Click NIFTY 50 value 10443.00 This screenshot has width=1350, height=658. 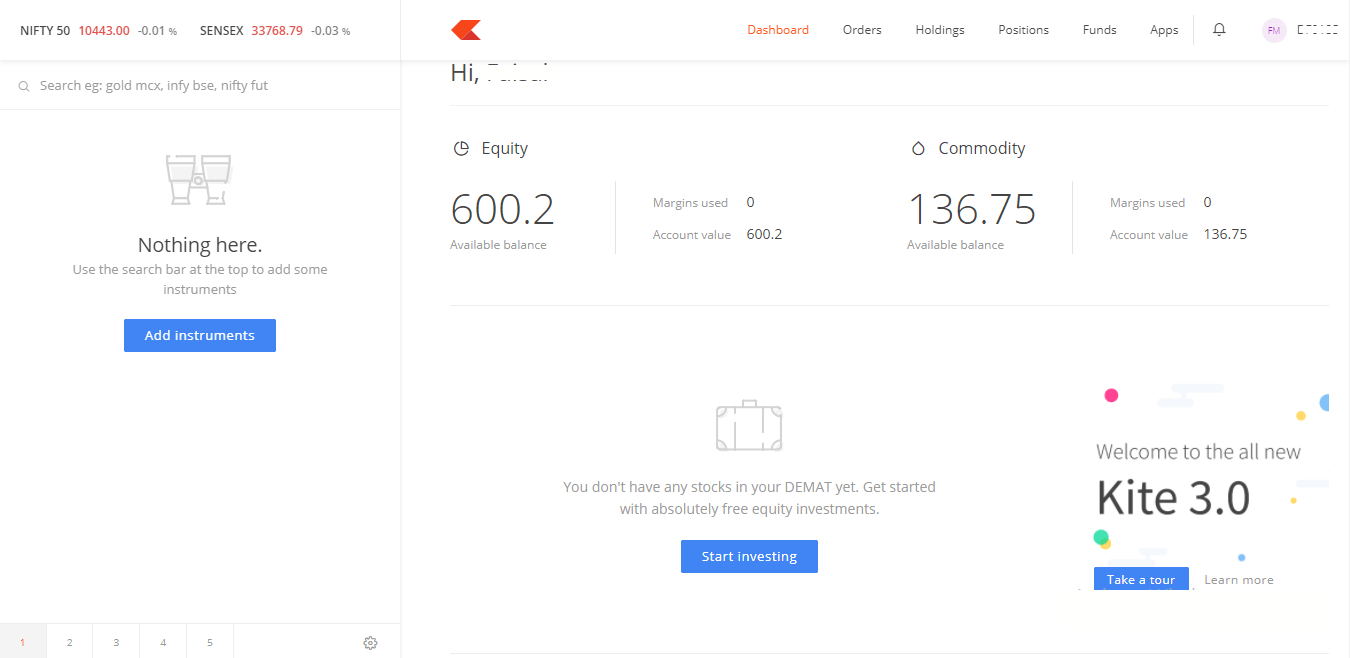click(x=104, y=30)
